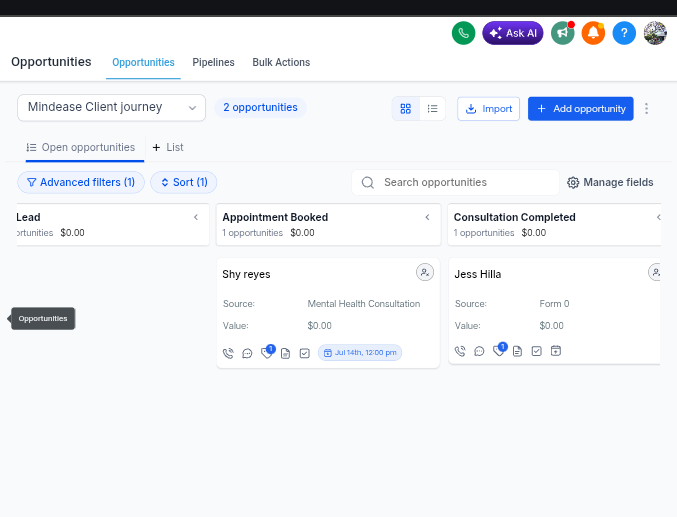Viewport: 677px width, 517px height.
Task: Open the Bulk Actions tab
Action: tap(281, 62)
